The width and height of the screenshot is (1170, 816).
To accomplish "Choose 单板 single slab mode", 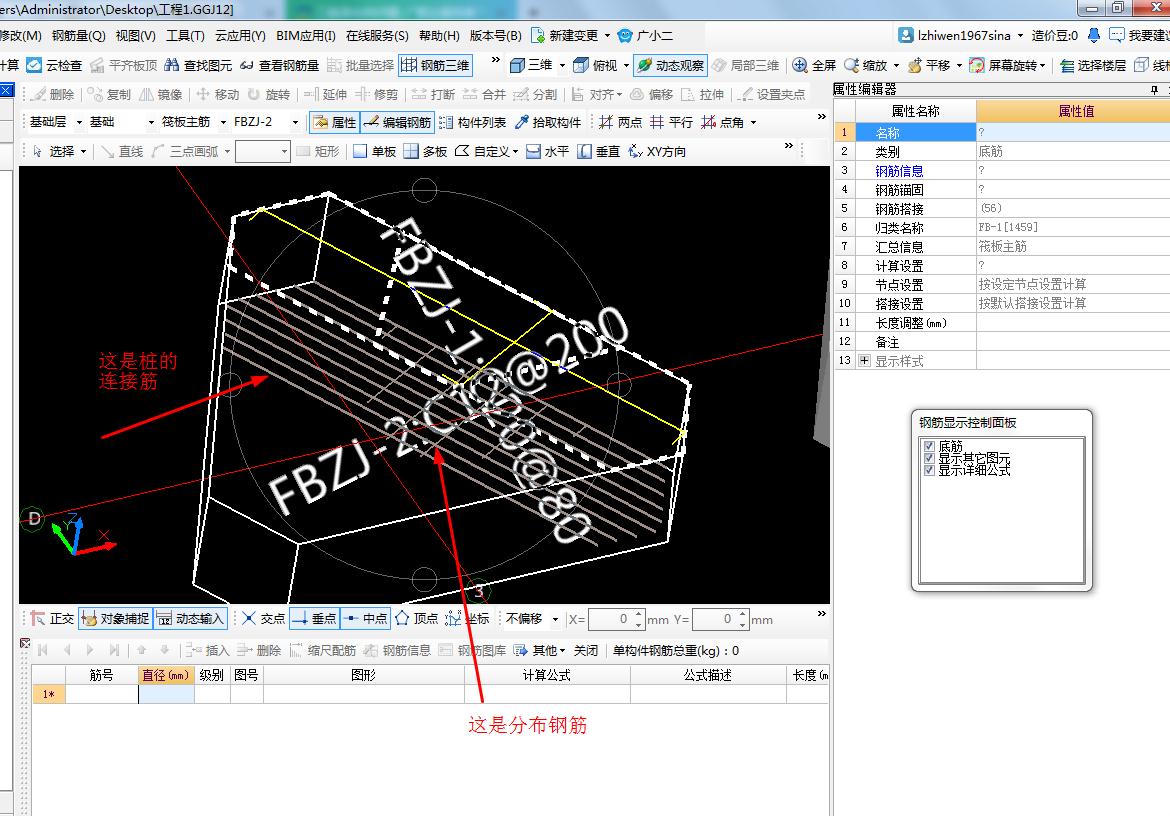I will [375, 151].
